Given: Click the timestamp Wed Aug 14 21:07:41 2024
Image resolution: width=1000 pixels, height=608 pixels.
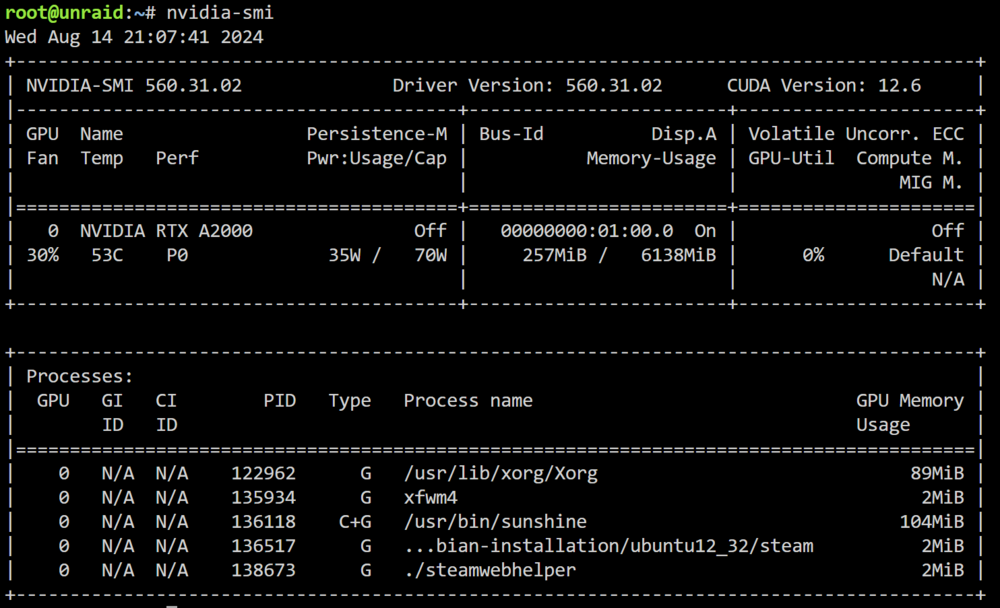Looking at the screenshot, I should [134, 37].
